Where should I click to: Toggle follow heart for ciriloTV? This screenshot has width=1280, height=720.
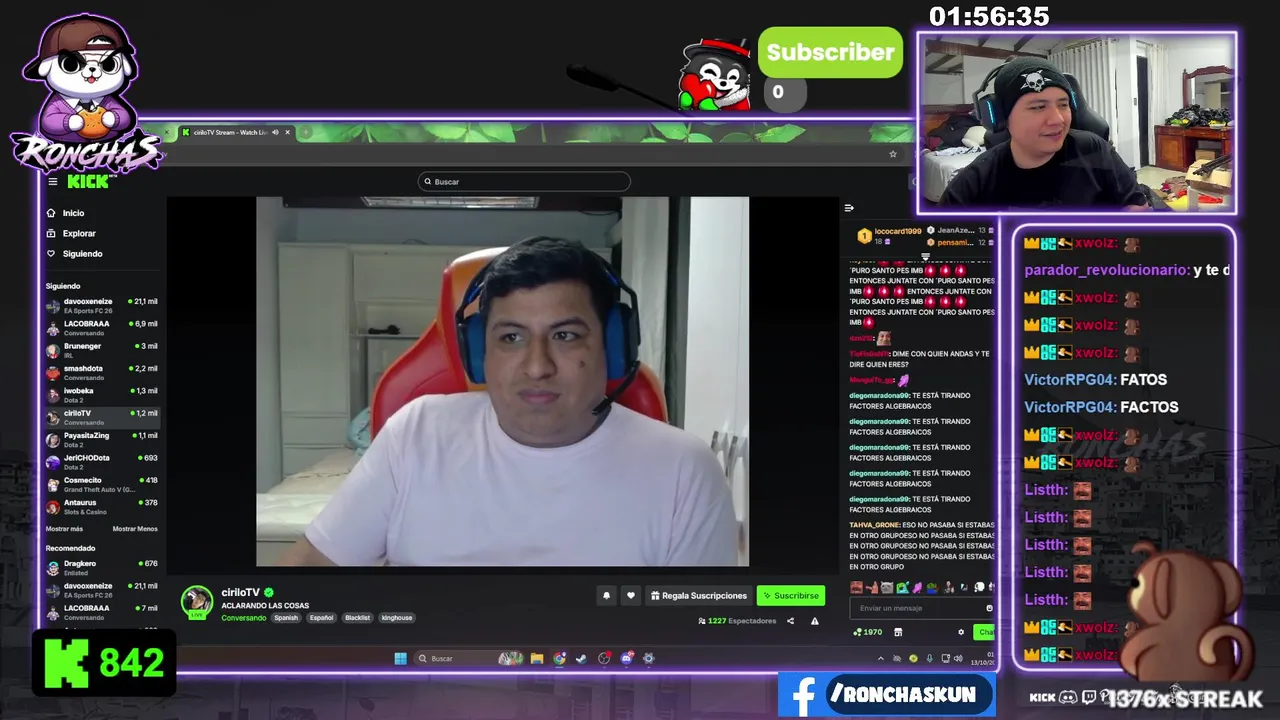631,596
